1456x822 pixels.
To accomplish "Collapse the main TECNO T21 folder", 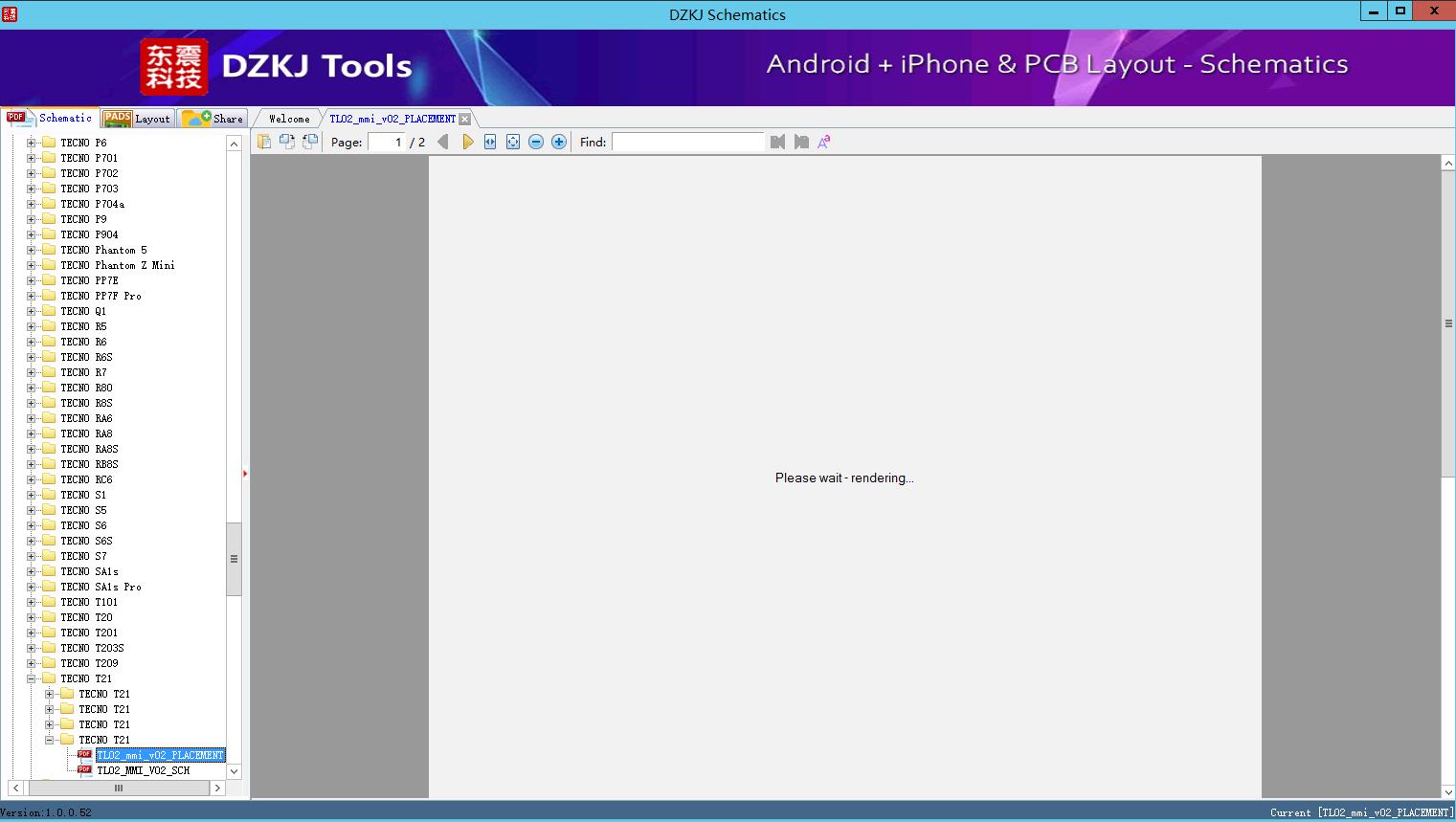I will 31,678.
